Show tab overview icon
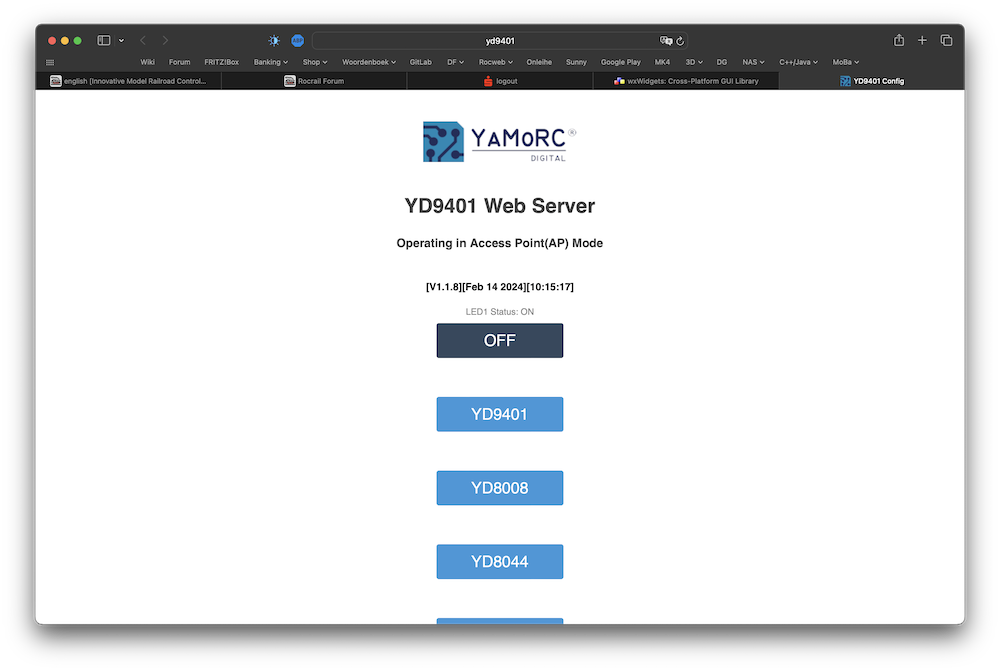The height and width of the screenshot is (671, 1000). pyautogui.click(x=946, y=40)
